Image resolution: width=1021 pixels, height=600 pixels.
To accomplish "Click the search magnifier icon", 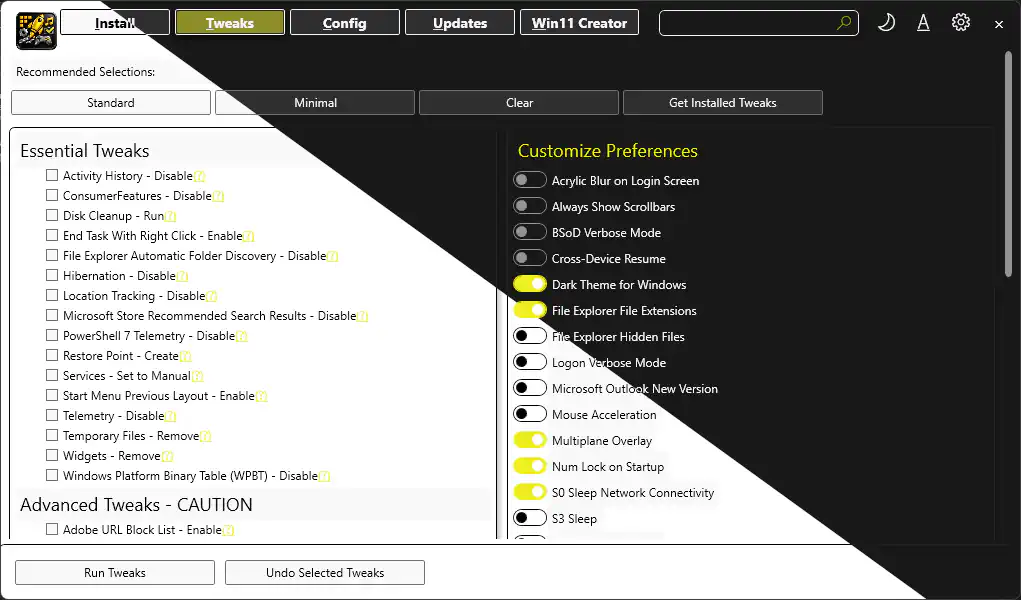I will 844,23.
